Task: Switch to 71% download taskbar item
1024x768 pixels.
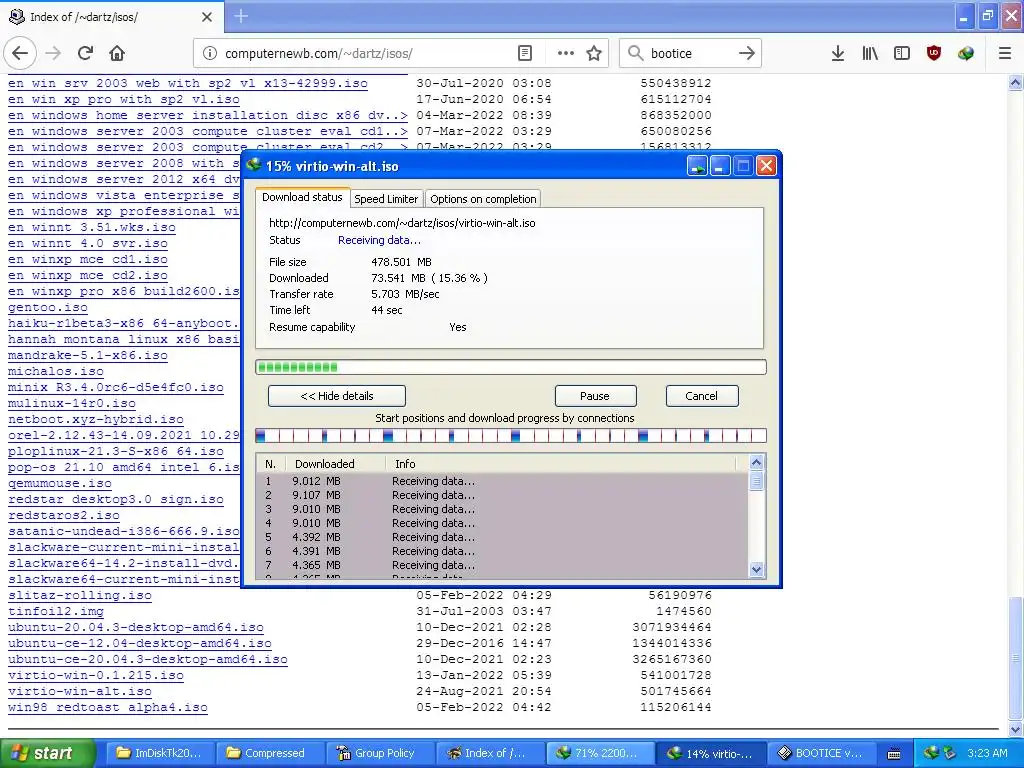Action: coord(601,754)
